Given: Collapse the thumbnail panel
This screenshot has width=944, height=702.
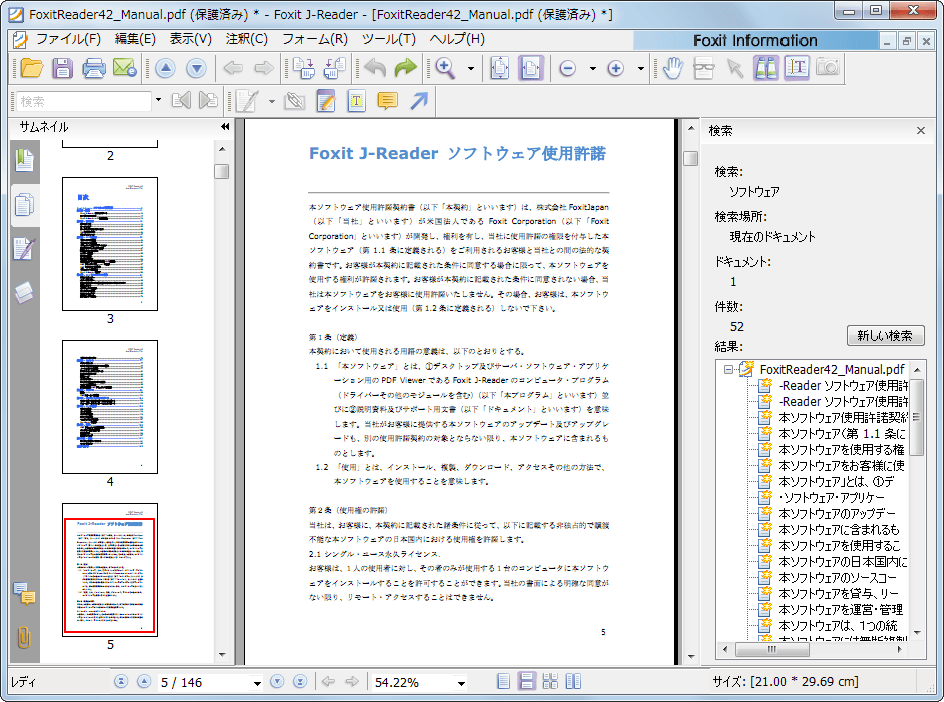Looking at the screenshot, I should point(225,126).
